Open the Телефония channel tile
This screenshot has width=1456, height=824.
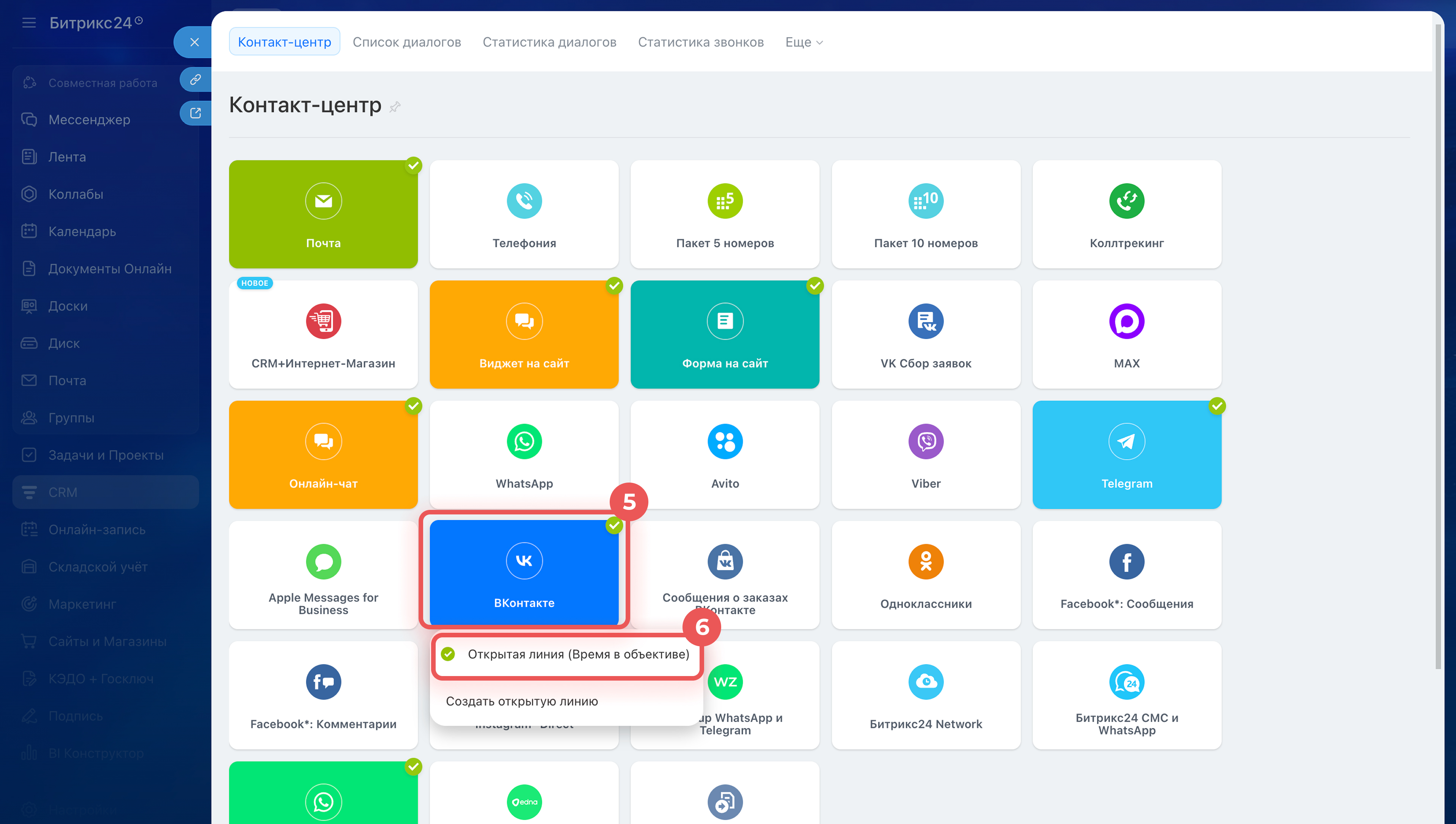tap(524, 214)
